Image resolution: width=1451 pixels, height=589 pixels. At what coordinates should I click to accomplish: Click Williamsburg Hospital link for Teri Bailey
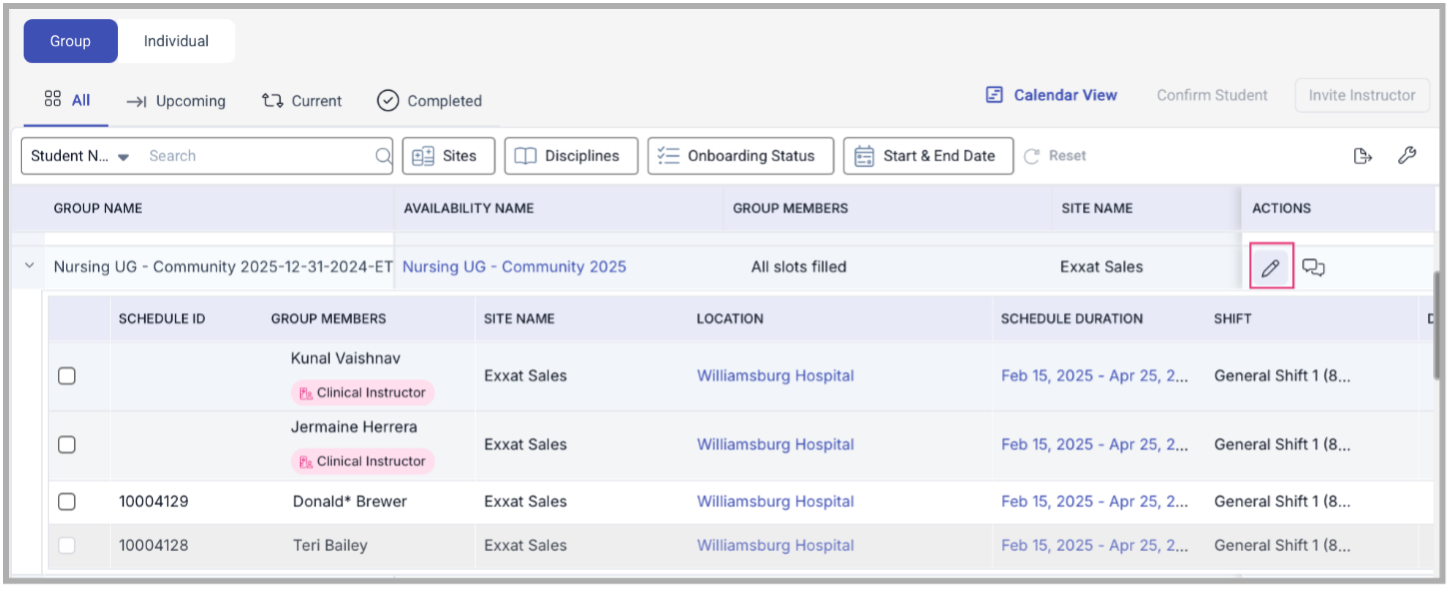click(x=775, y=546)
